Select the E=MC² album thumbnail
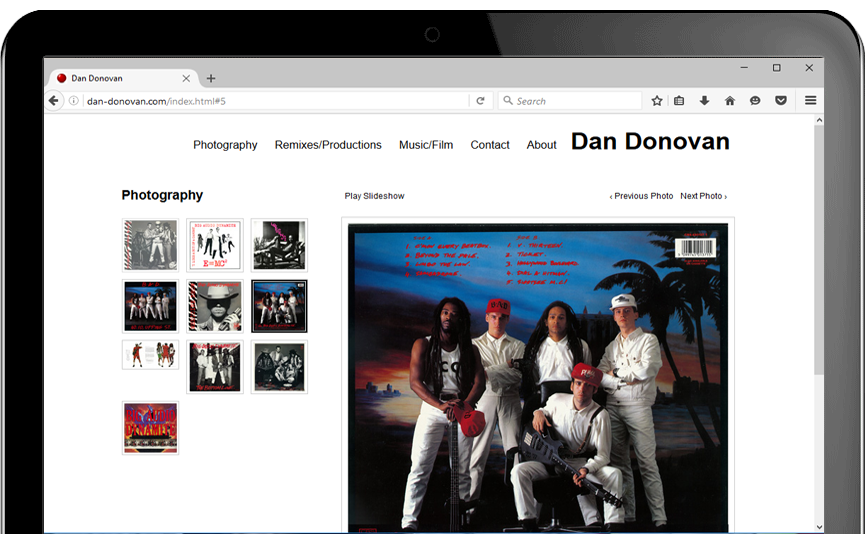The image size is (865, 534). click(x=214, y=245)
